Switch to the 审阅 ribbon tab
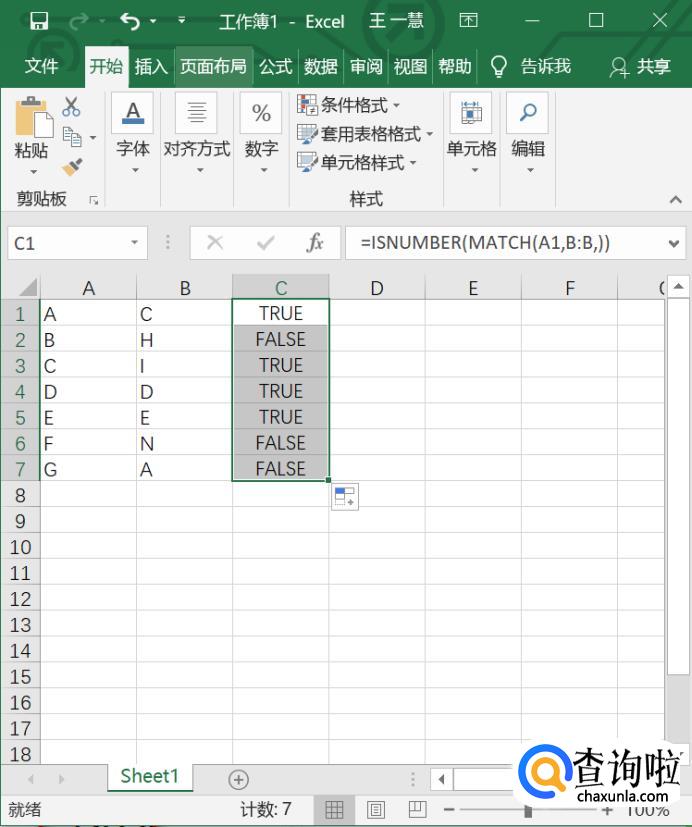Screen dimensions: 692x827 [x=366, y=66]
